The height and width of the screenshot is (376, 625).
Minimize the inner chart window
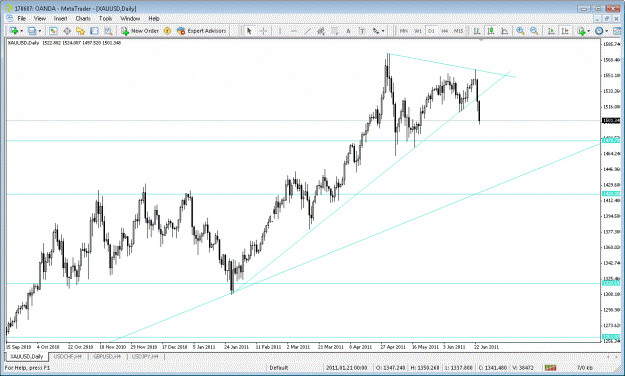tap(597, 18)
